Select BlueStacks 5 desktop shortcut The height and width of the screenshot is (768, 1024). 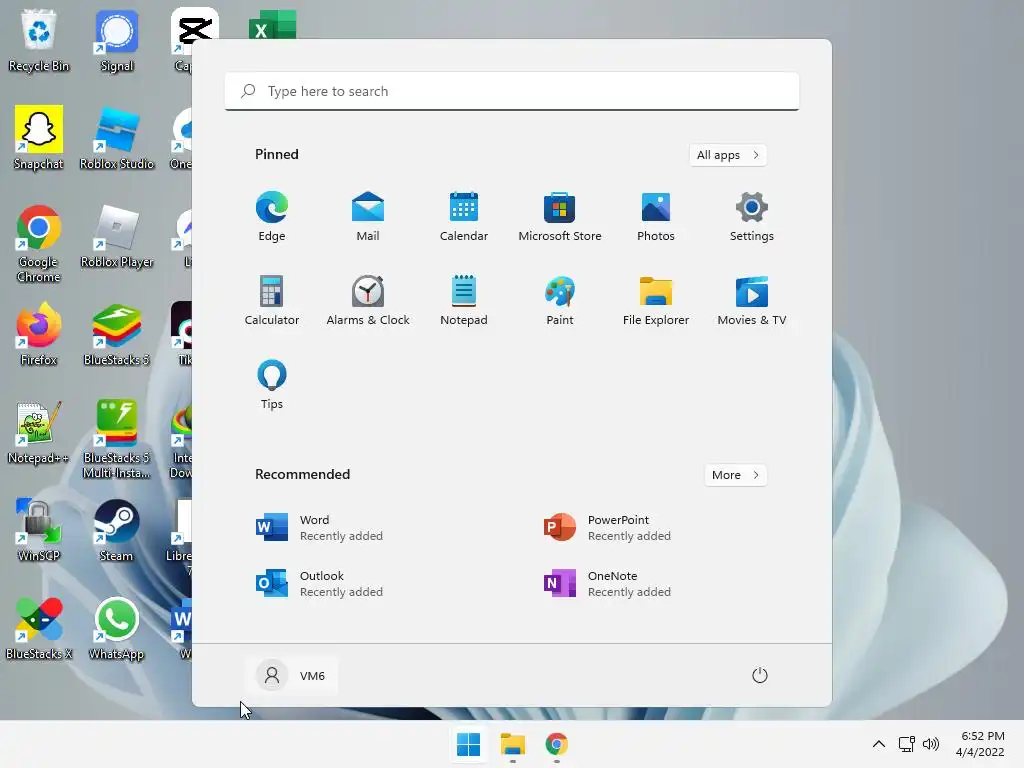117,334
